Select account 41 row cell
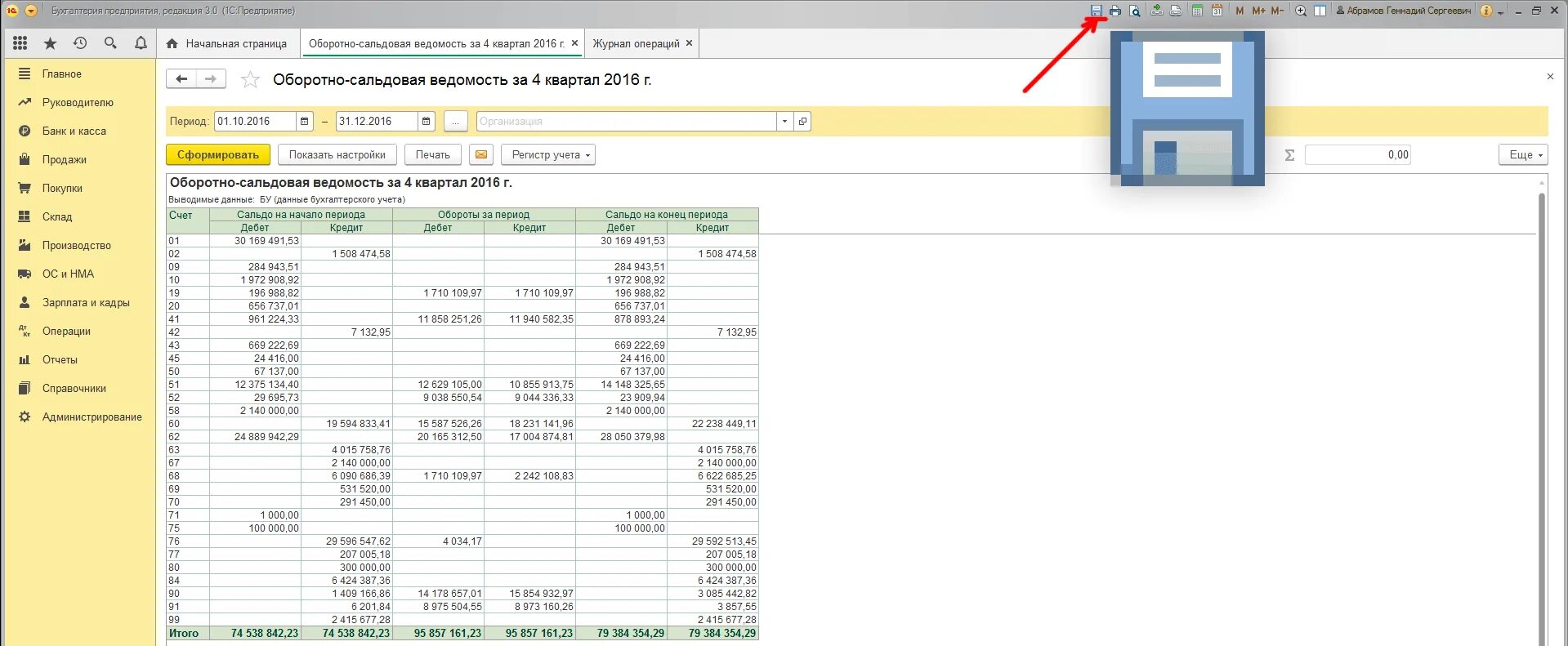This screenshot has width=1568, height=646. (188, 319)
